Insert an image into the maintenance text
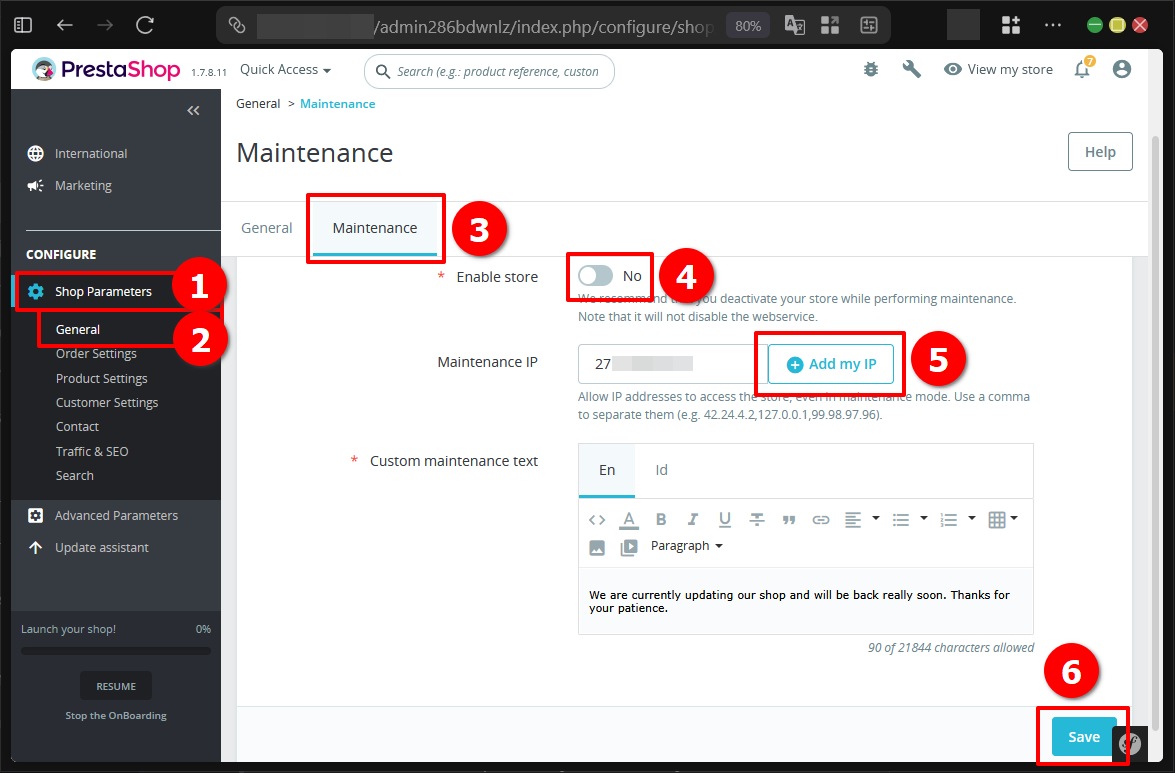Image resolution: width=1175 pixels, height=773 pixels. click(x=597, y=546)
